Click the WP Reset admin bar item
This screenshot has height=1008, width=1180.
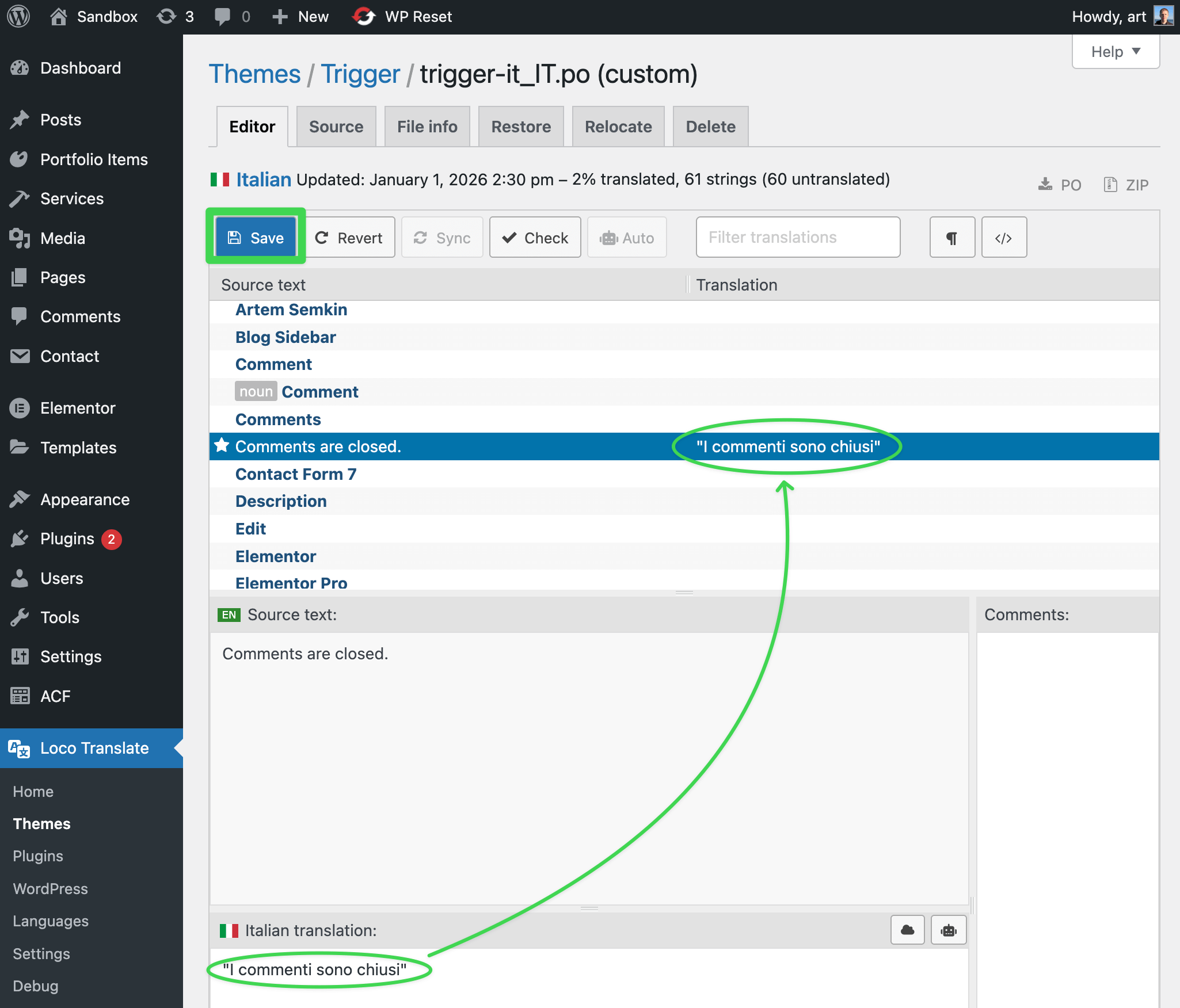pyautogui.click(x=402, y=17)
